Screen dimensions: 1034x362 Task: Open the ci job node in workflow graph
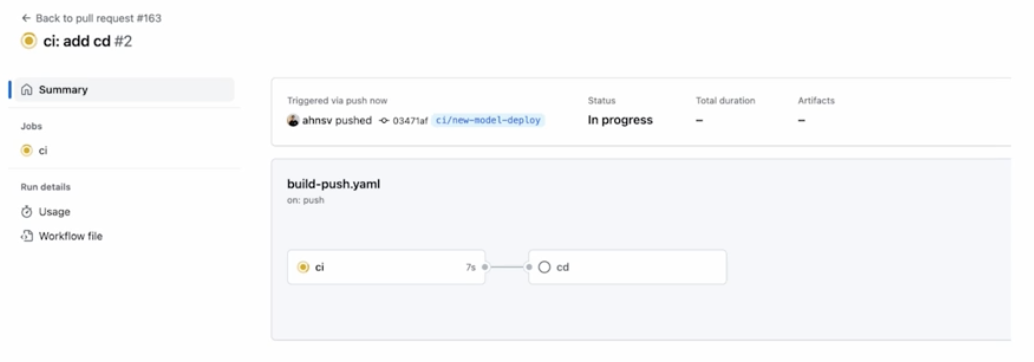coord(386,267)
